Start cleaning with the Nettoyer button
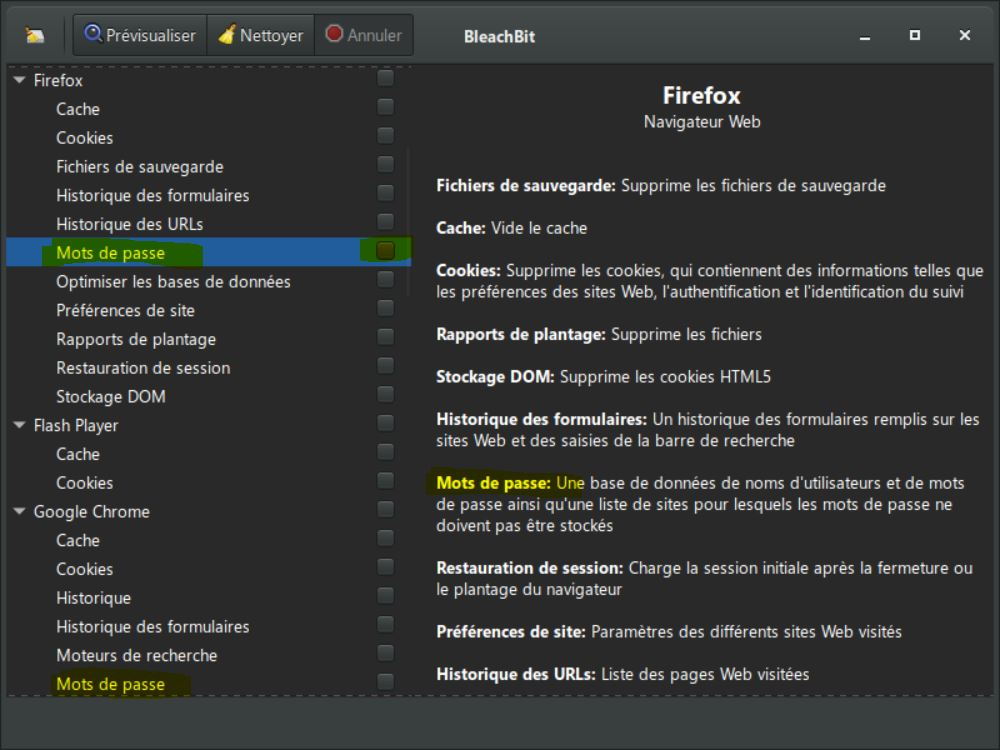The image size is (1000, 750). 260,35
